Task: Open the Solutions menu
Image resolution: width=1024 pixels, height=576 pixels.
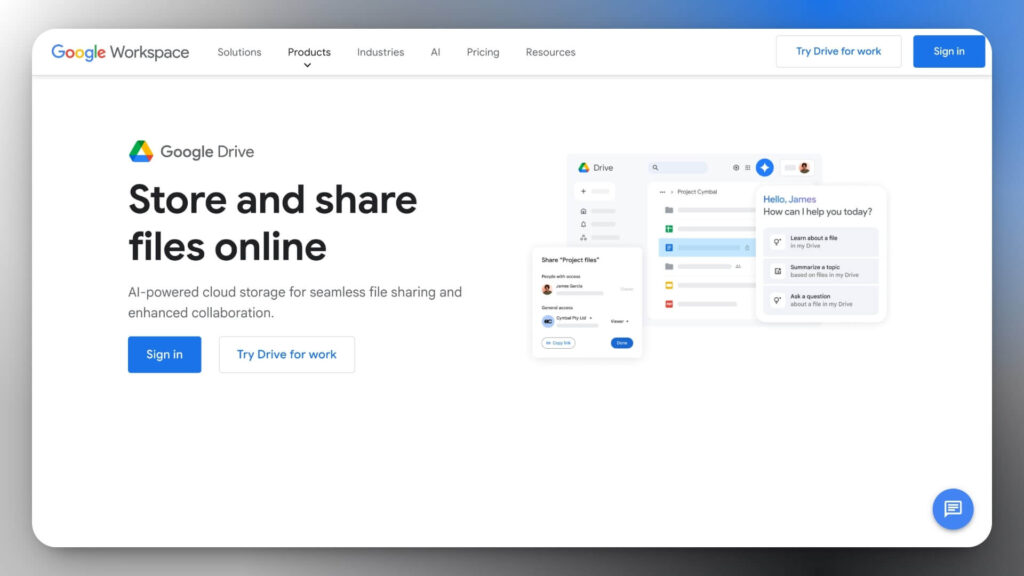Action: 239,52
